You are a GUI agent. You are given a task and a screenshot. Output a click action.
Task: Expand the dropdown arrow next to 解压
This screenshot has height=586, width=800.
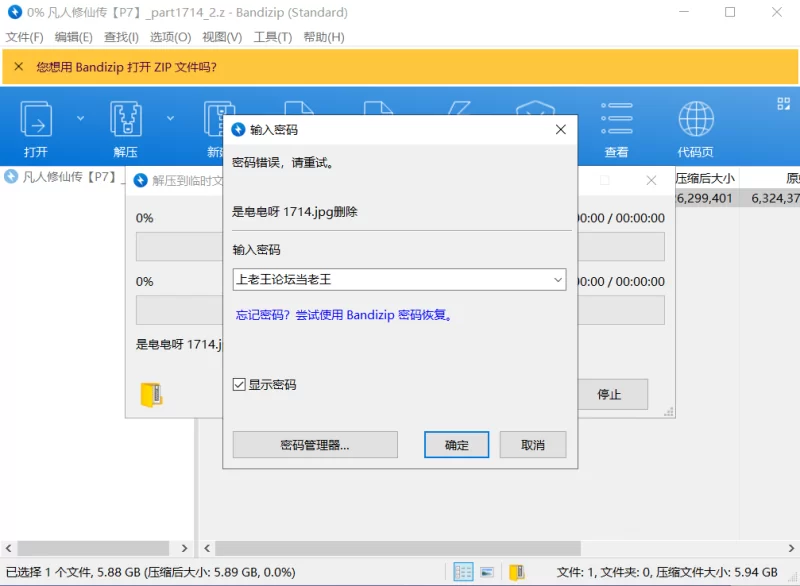pos(170,118)
